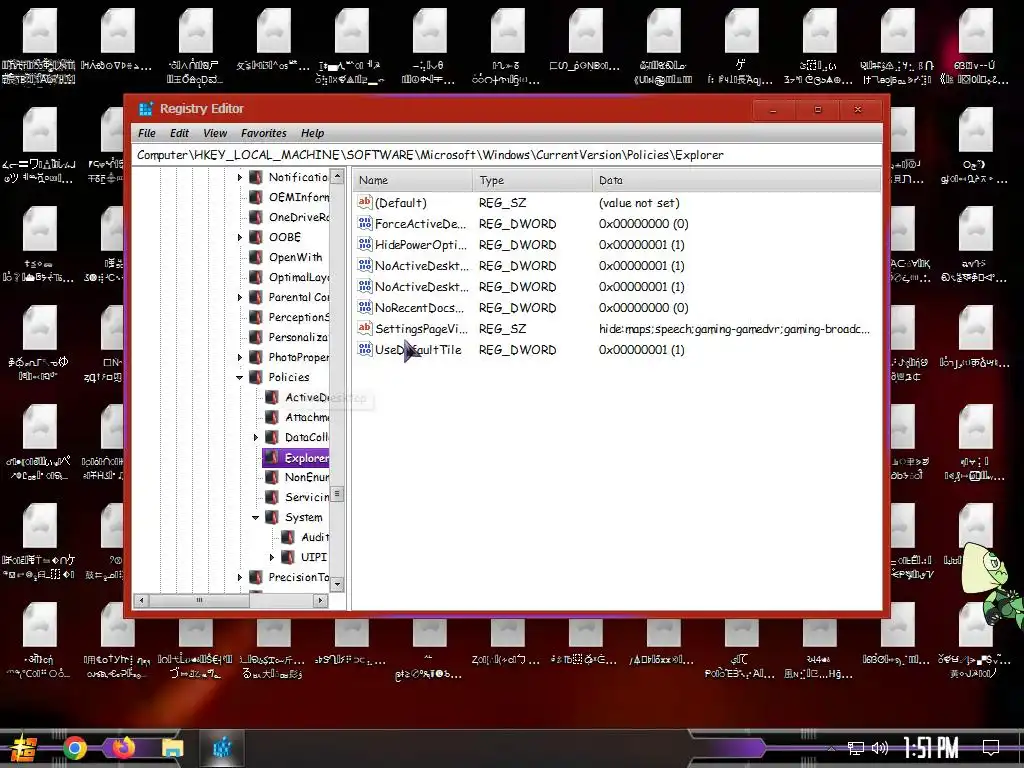Click the registry path address bar
This screenshot has height=768, width=1024.
point(506,155)
